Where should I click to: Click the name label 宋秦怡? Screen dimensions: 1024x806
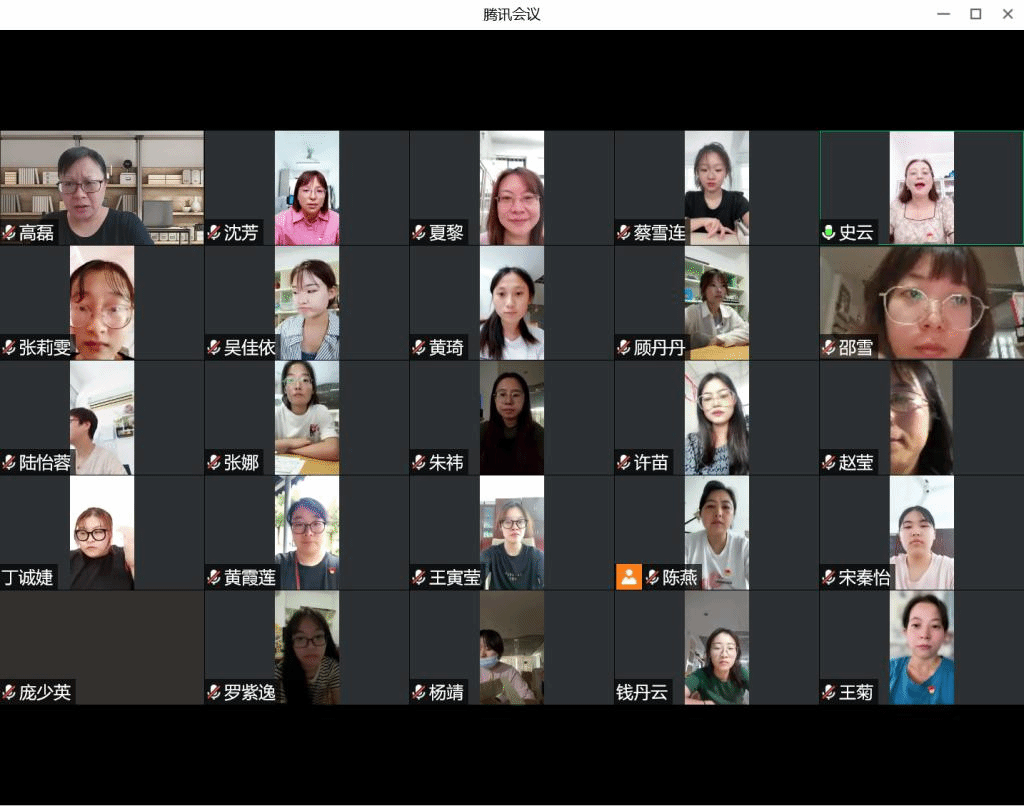[x=864, y=577]
